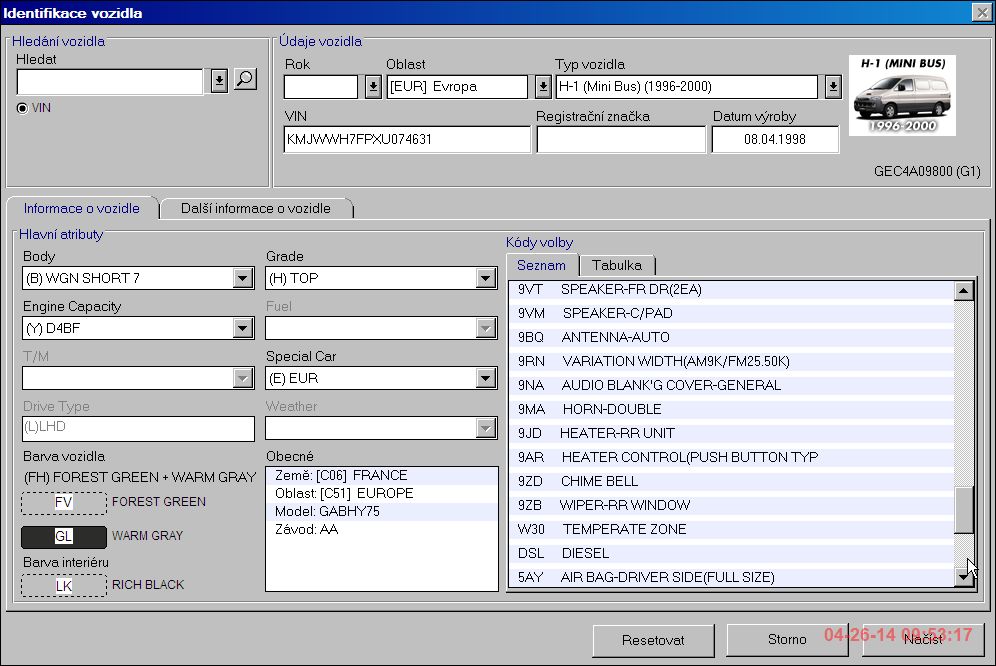Click the VIN field KMJWWH7FPXU074631
The image size is (996, 666).
[x=407, y=139]
